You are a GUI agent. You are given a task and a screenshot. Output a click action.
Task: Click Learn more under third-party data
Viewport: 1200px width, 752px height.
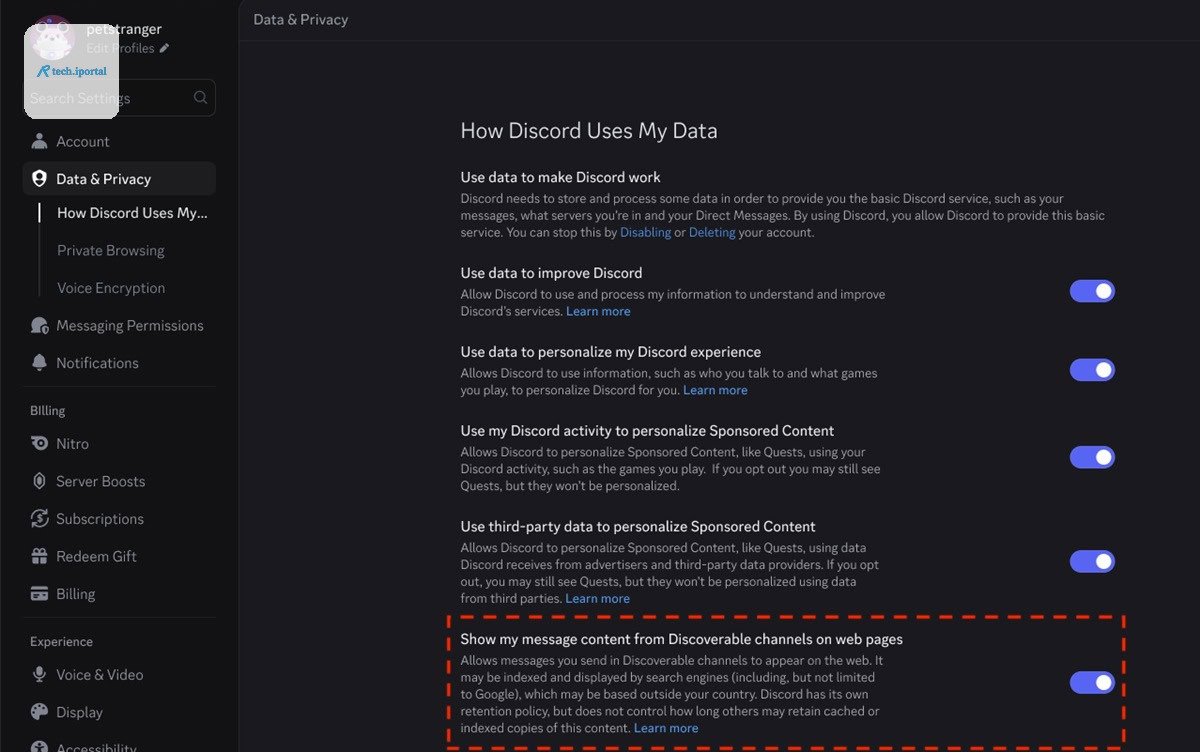[x=597, y=598]
